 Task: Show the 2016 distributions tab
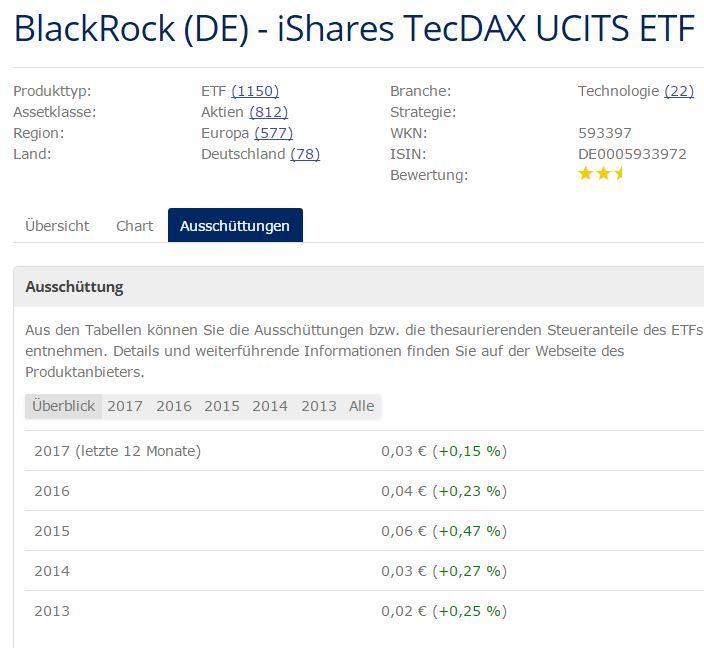pos(174,406)
